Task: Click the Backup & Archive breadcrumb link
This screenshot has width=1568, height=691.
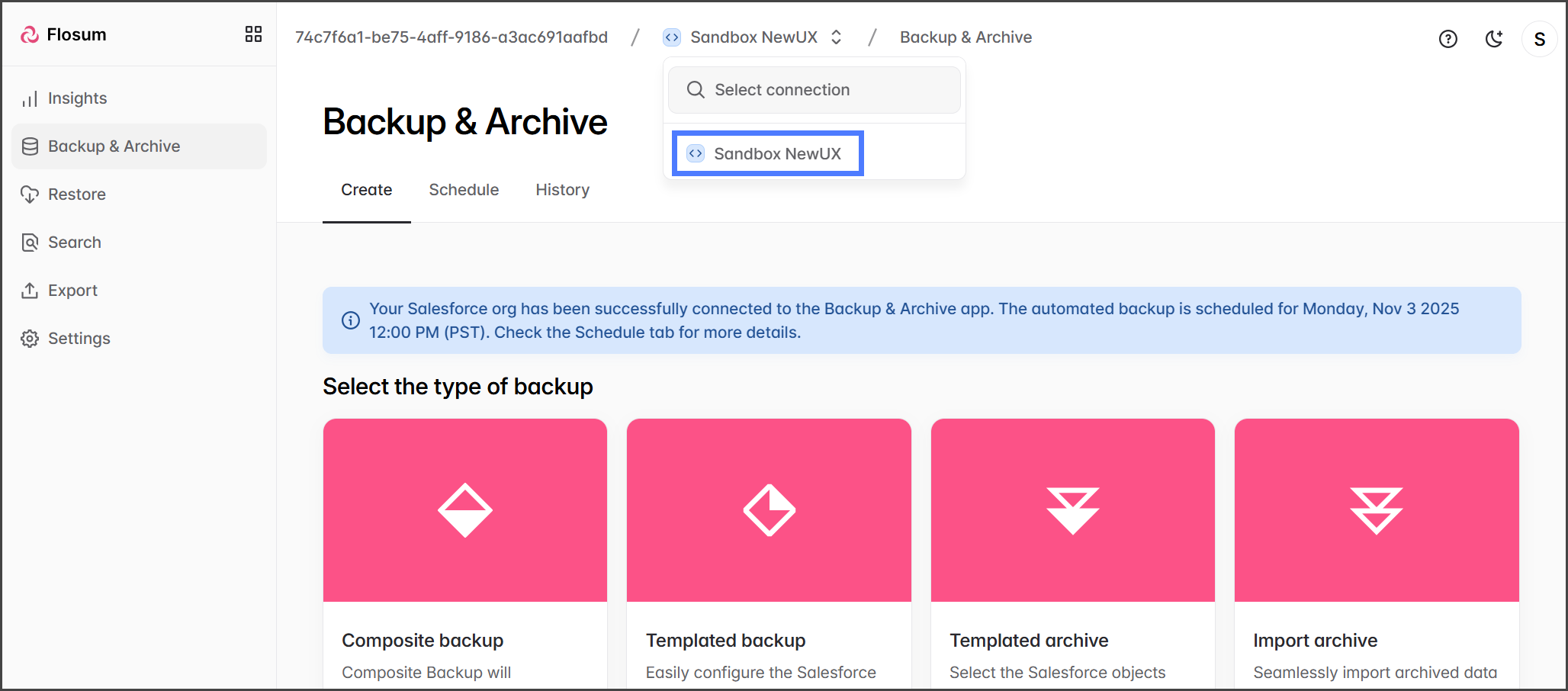Action: pyautogui.click(x=966, y=37)
